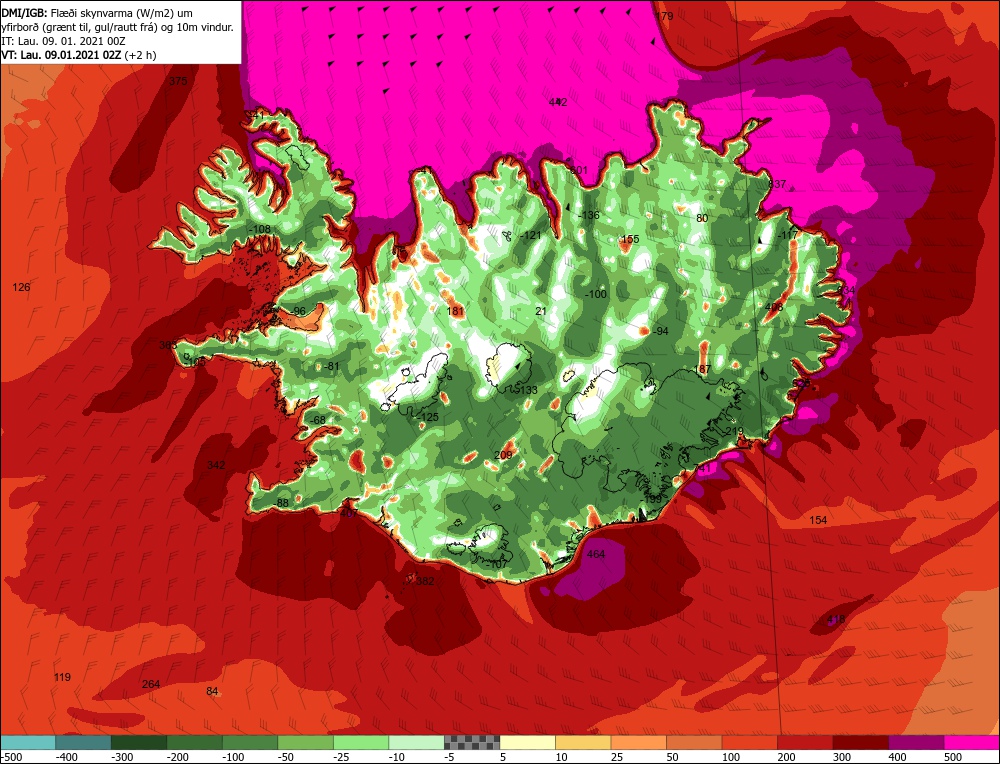Pick the checkered legend swatch above -5
This screenshot has height=764, width=1000.
tap(472, 742)
